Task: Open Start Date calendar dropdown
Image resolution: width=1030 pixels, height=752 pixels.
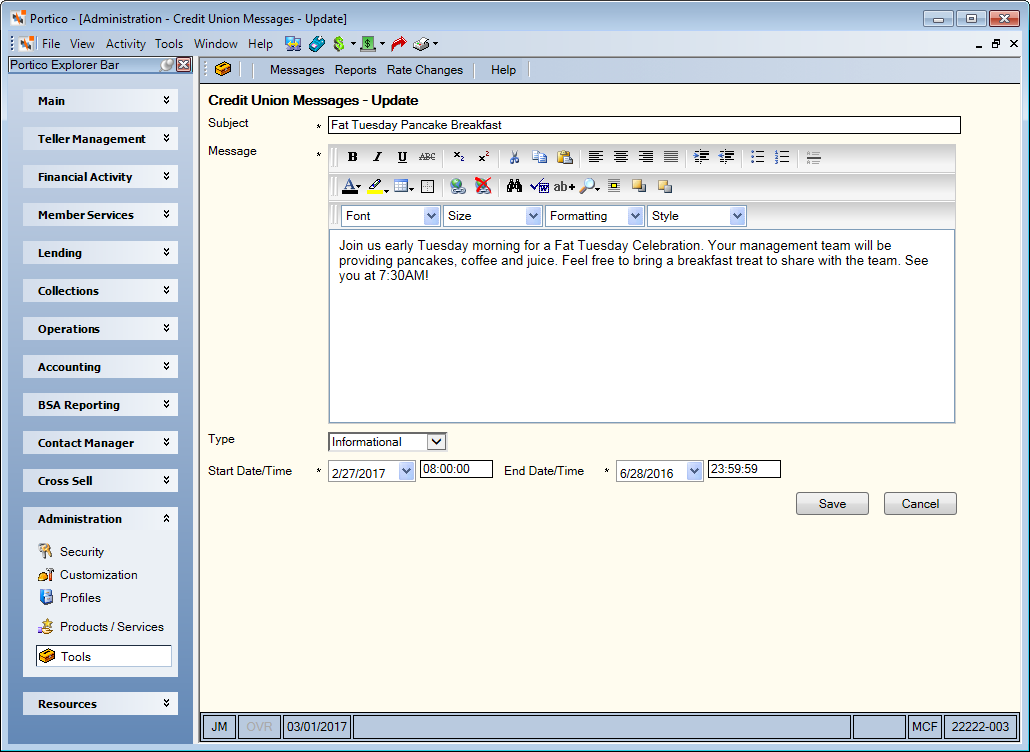Action: [x=406, y=471]
